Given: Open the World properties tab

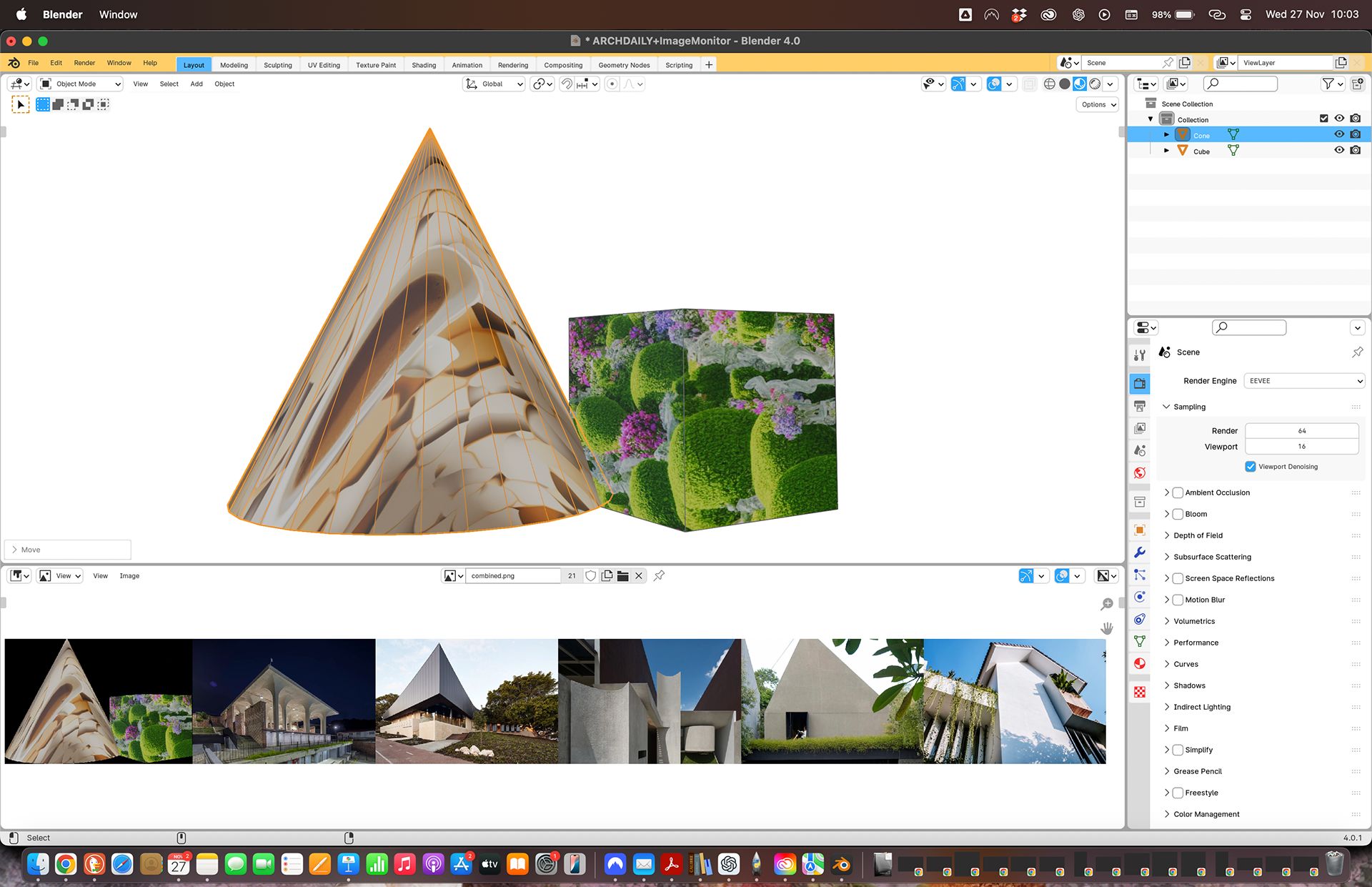Looking at the screenshot, I should click(x=1140, y=472).
